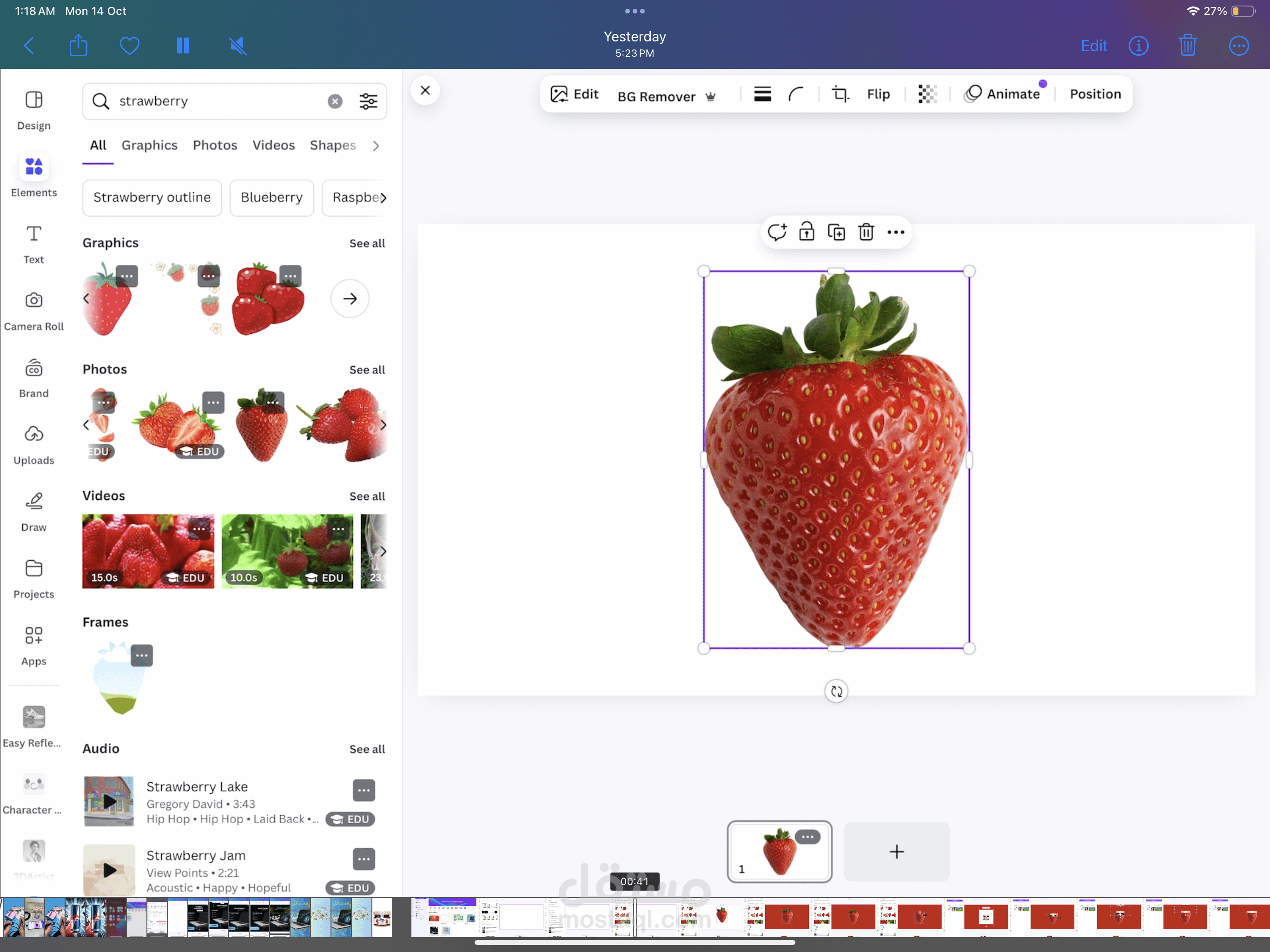The image size is (1270, 952).
Task: Click the corner rounding icon
Action: pos(796,94)
